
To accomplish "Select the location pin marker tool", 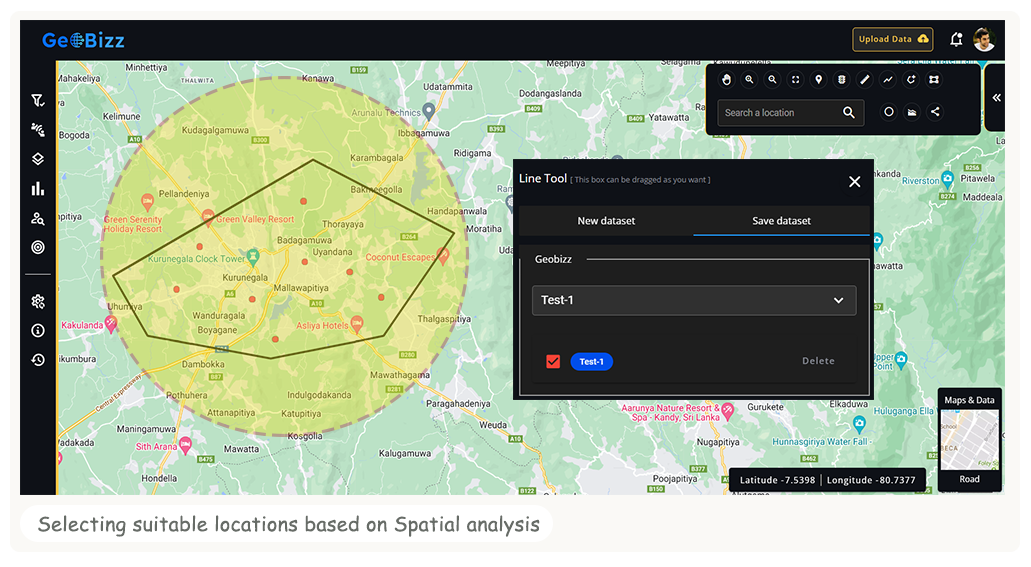I will pyautogui.click(x=819, y=80).
